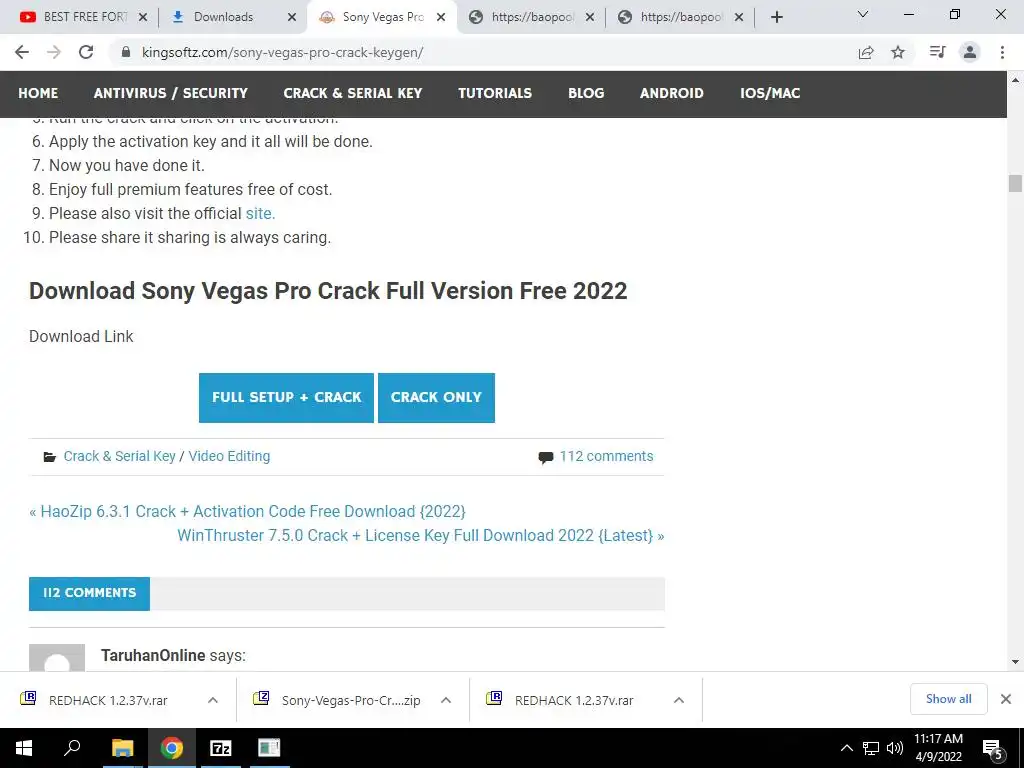Click the share page icon in address bar
Viewport: 1024px width, 768px height.
(x=866, y=52)
